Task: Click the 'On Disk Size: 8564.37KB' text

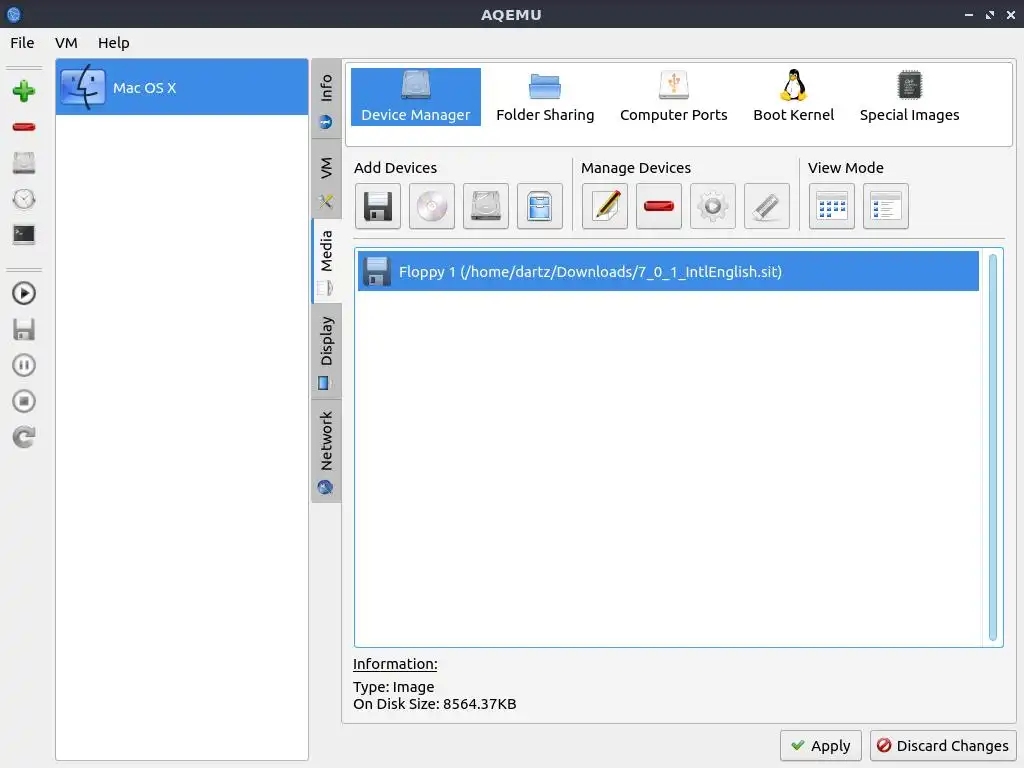Action: pyautogui.click(x=434, y=704)
